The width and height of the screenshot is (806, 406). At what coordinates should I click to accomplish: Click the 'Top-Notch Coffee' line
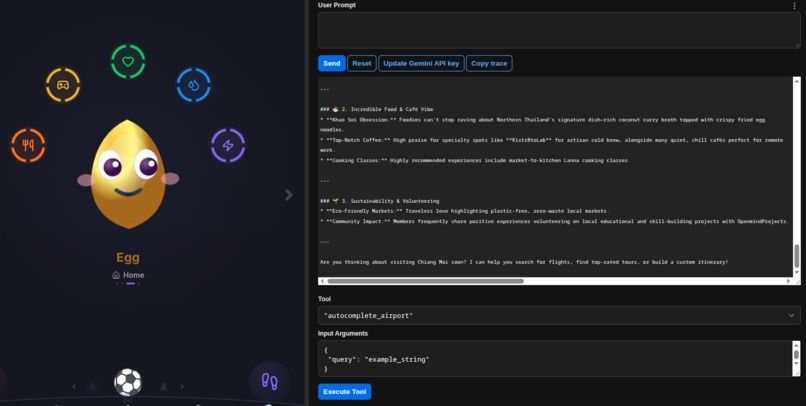tap(552, 145)
